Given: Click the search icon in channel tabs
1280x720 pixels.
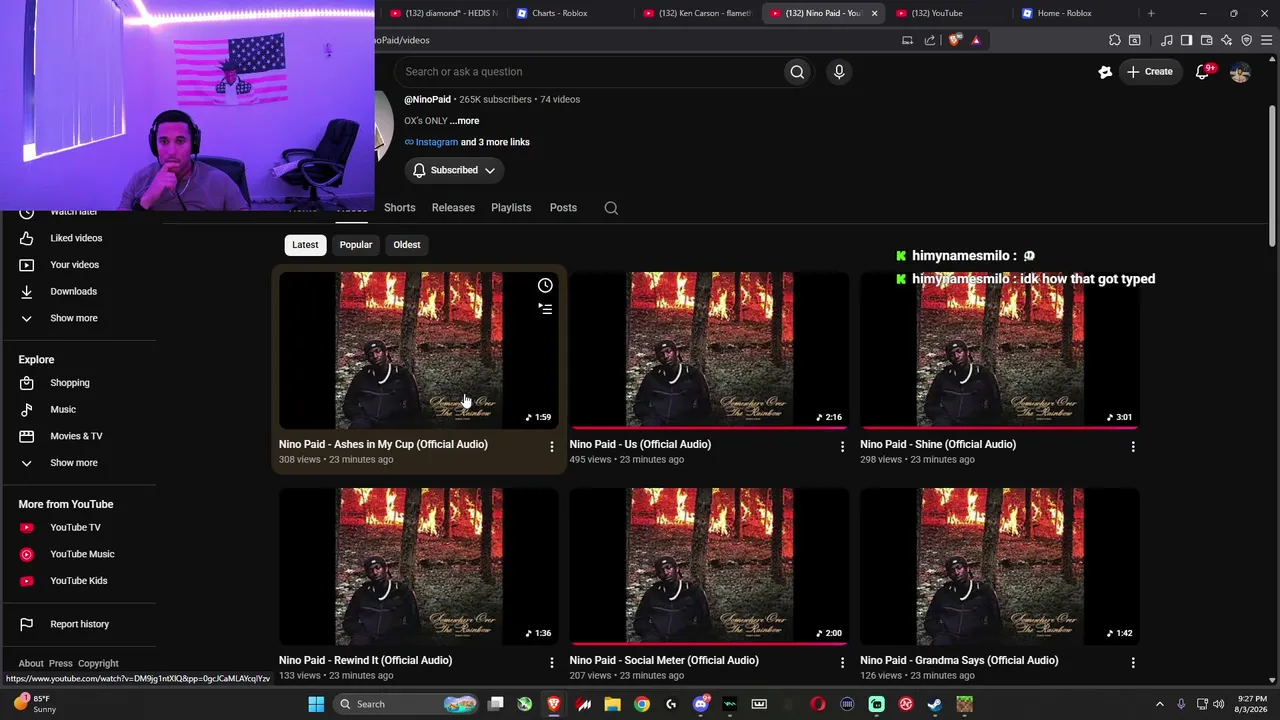Looking at the screenshot, I should click(x=611, y=208).
